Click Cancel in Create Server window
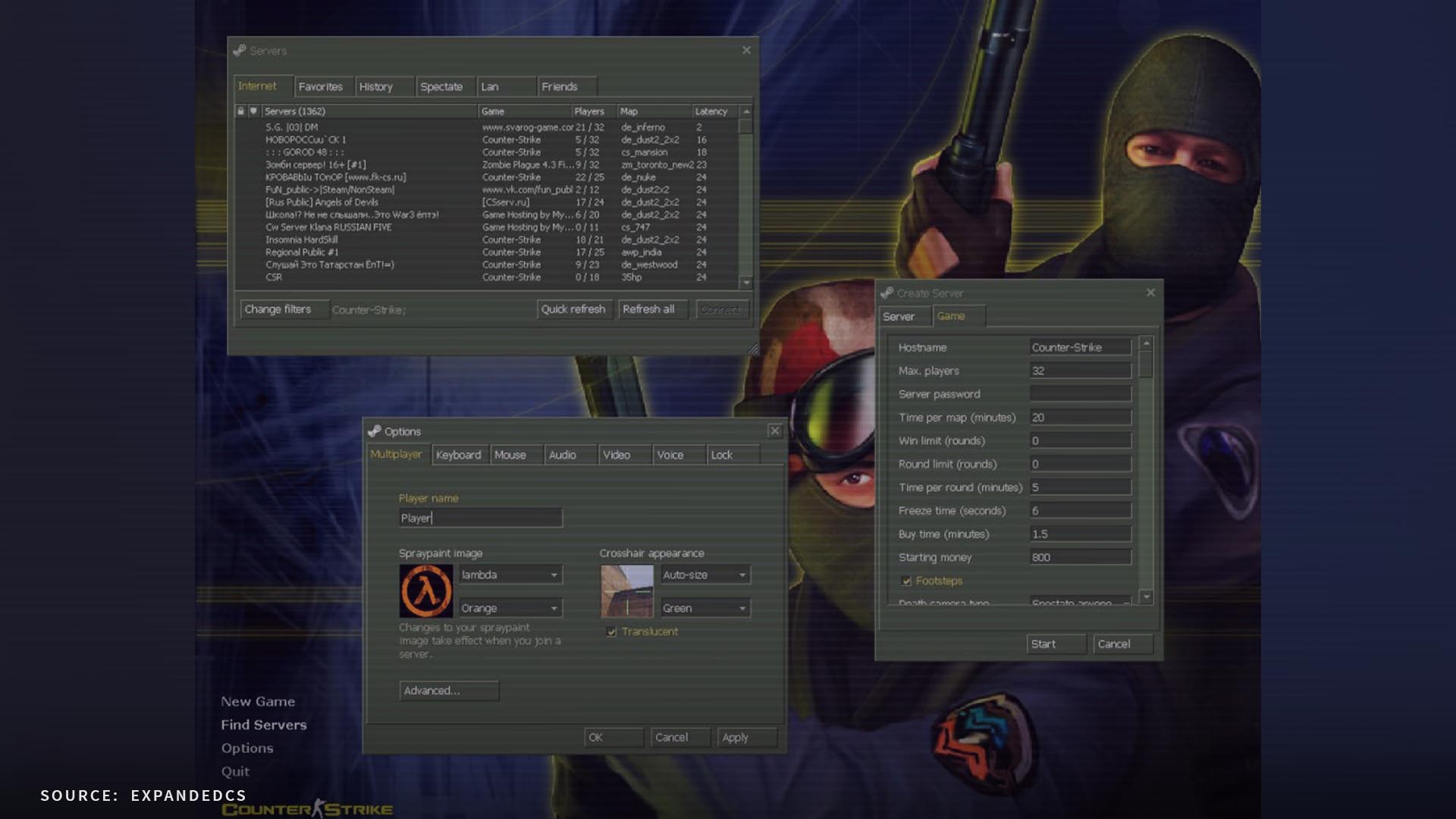The width and height of the screenshot is (1456, 819). (x=1123, y=644)
